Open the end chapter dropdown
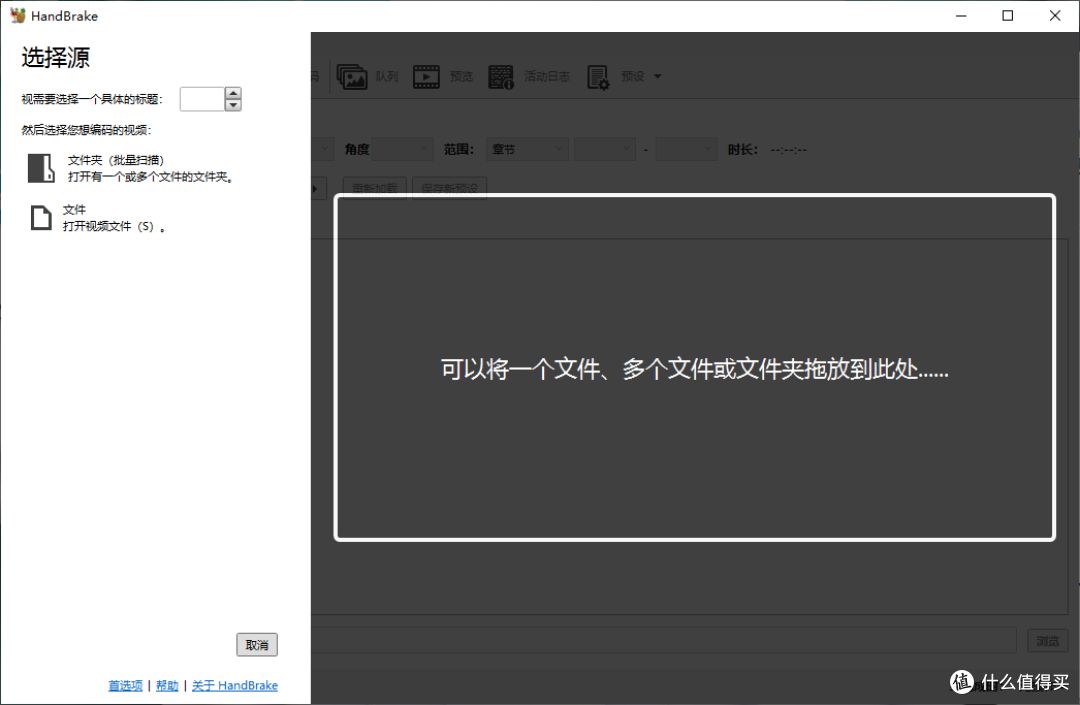 coord(687,149)
